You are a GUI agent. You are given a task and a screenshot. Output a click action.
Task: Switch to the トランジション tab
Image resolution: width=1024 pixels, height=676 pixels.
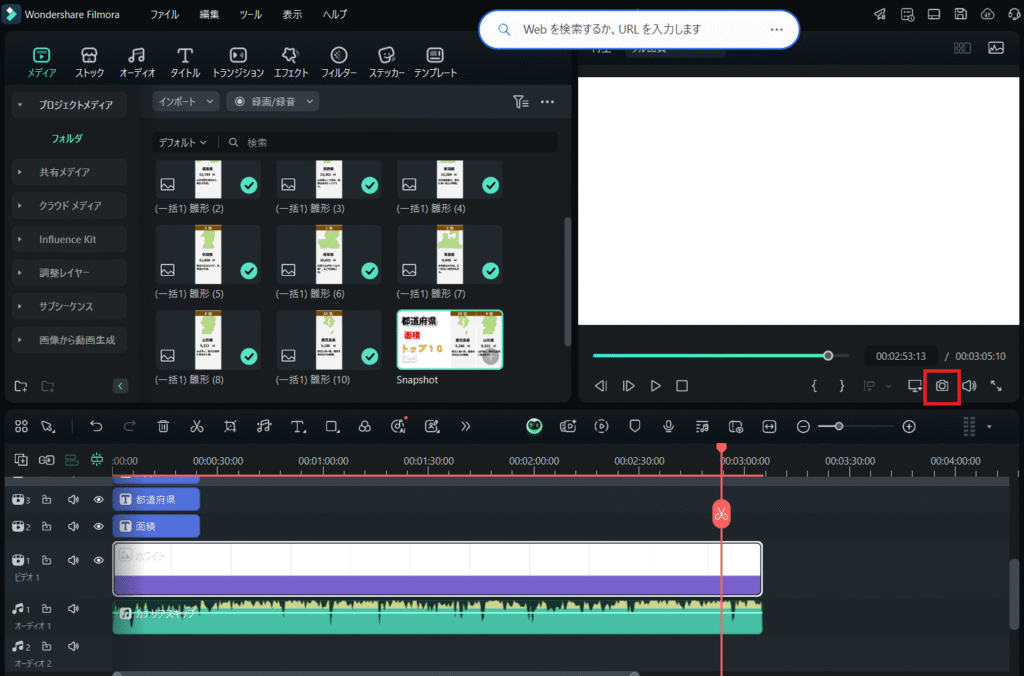[238, 62]
